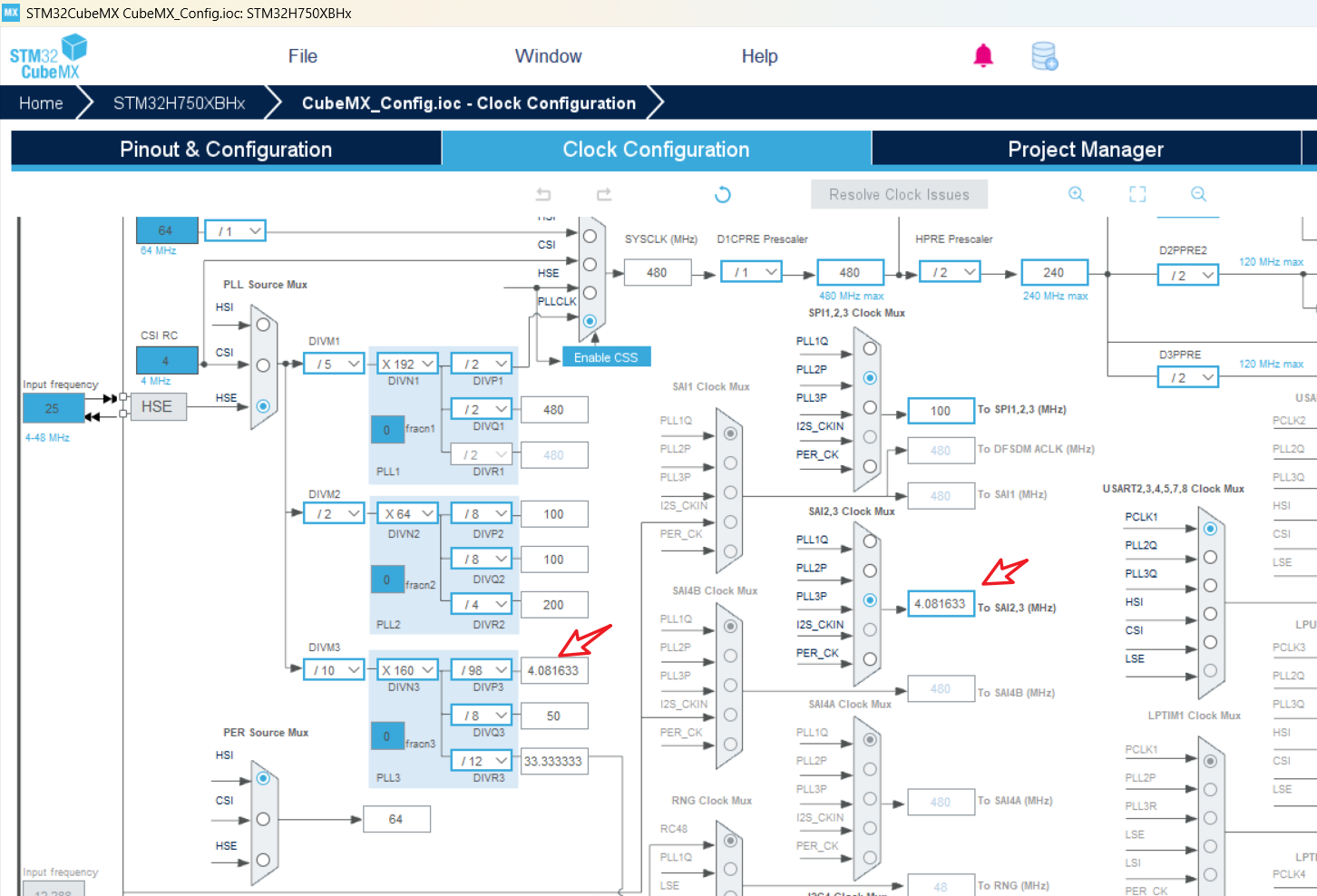The image size is (1317, 896).
Task: Go to Home breadcrumb
Action: click(x=41, y=103)
